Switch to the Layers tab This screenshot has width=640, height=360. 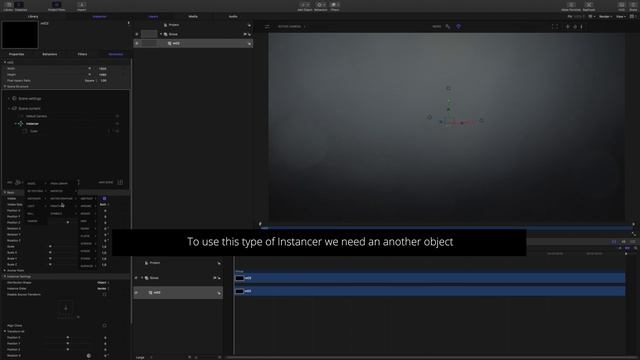pyautogui.click(x=153, y=17)
